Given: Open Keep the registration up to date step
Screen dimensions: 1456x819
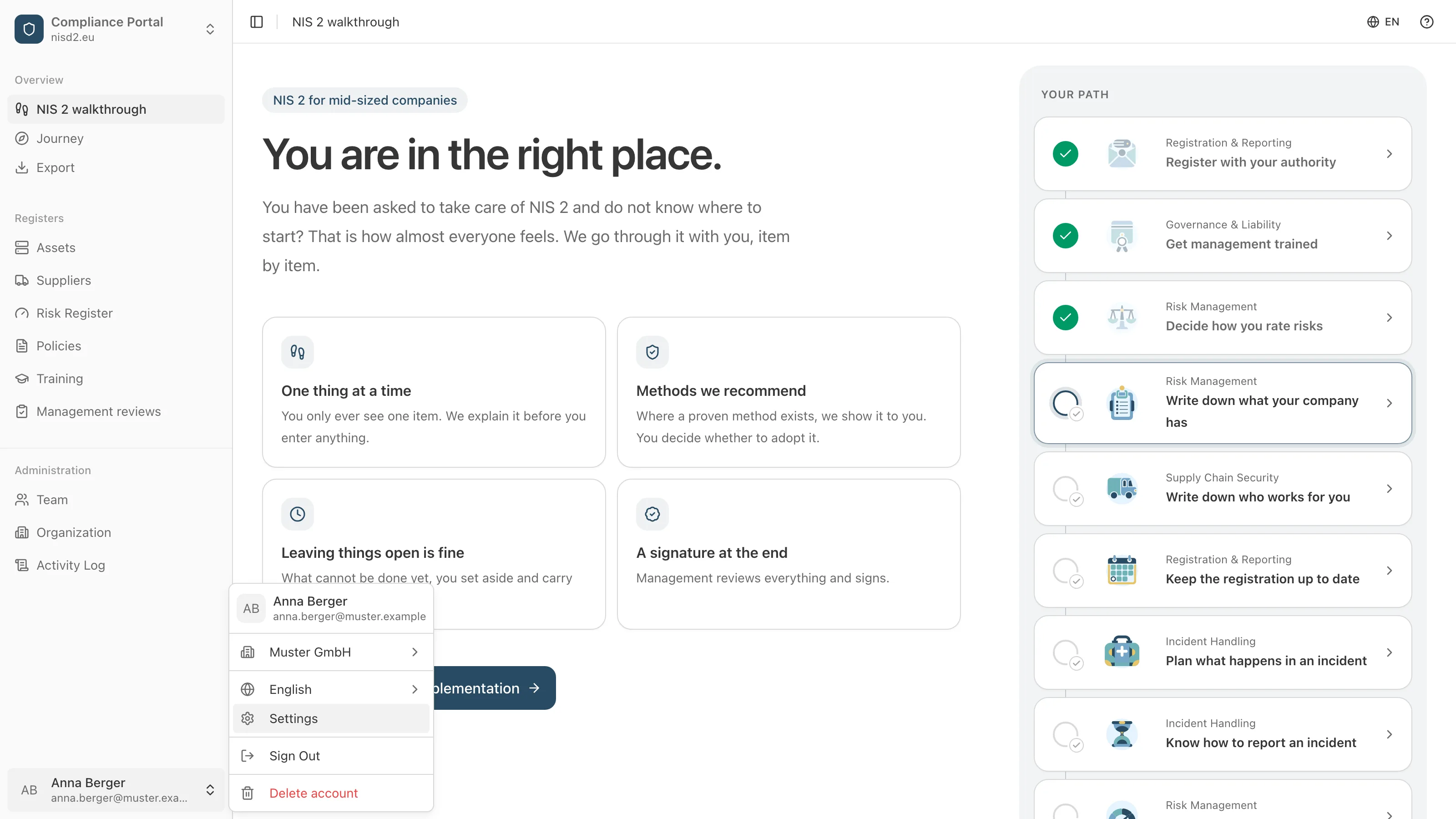Looking at the screenshot, I should (1223, 570).
